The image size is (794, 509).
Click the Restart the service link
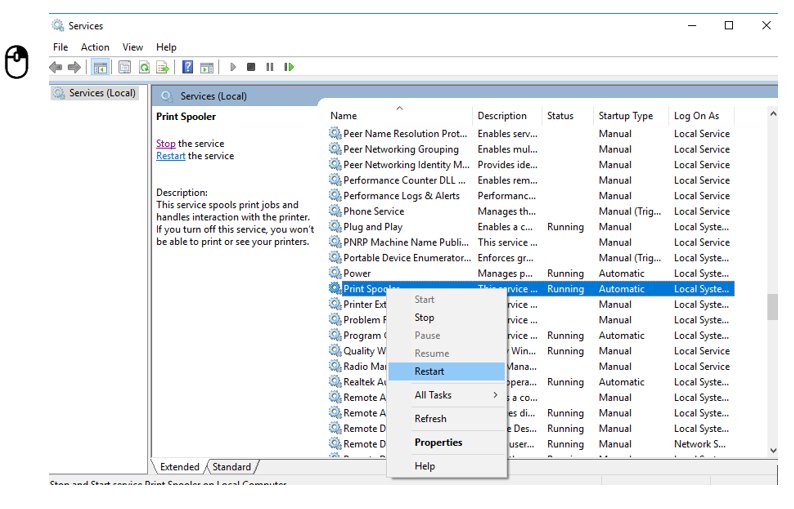[x=170, y=156]
